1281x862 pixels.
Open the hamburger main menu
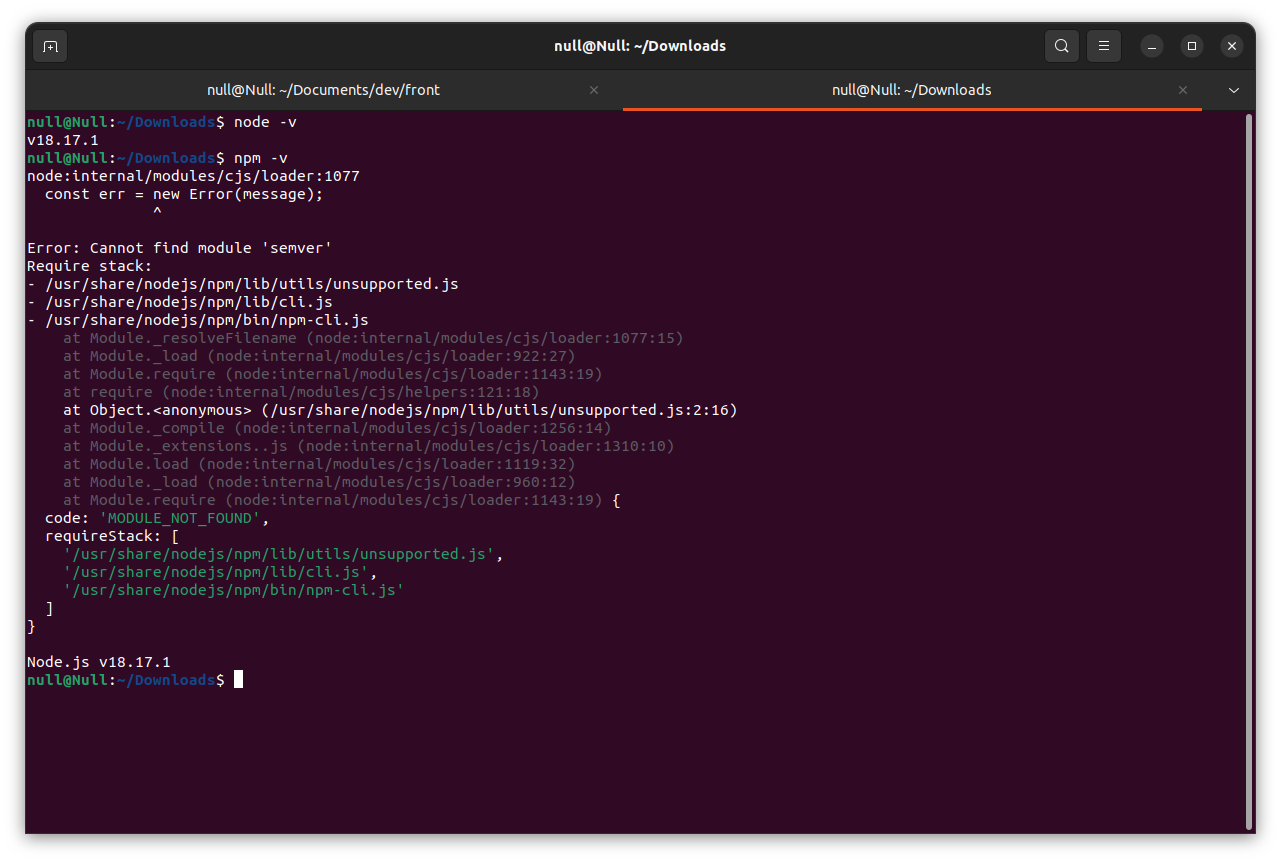pos(1104,46)
